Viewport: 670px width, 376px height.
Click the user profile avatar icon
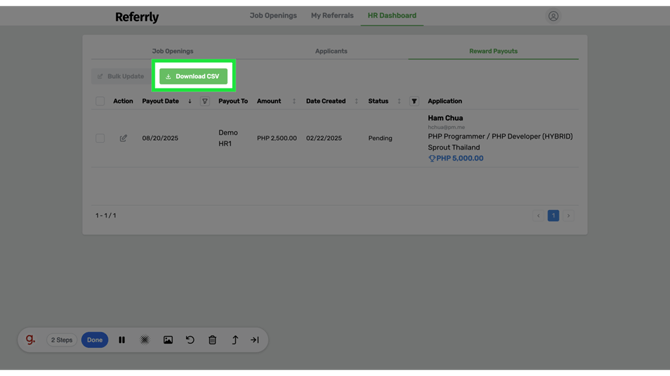(x=553, y=16)
